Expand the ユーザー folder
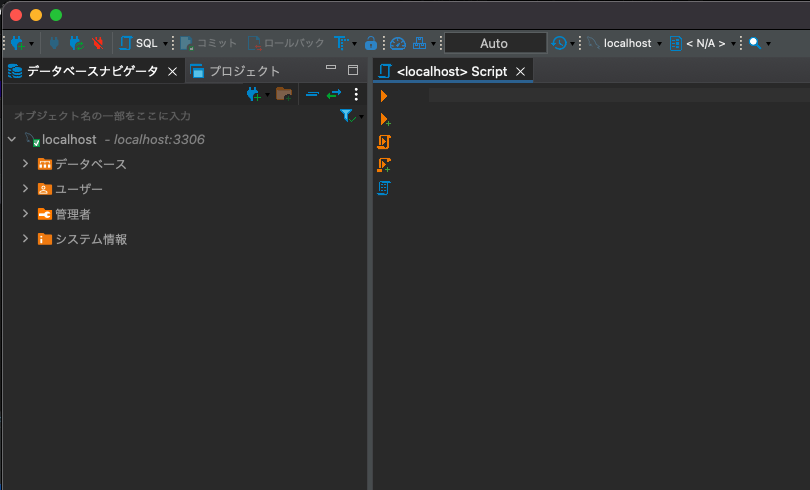 (25, 188)
